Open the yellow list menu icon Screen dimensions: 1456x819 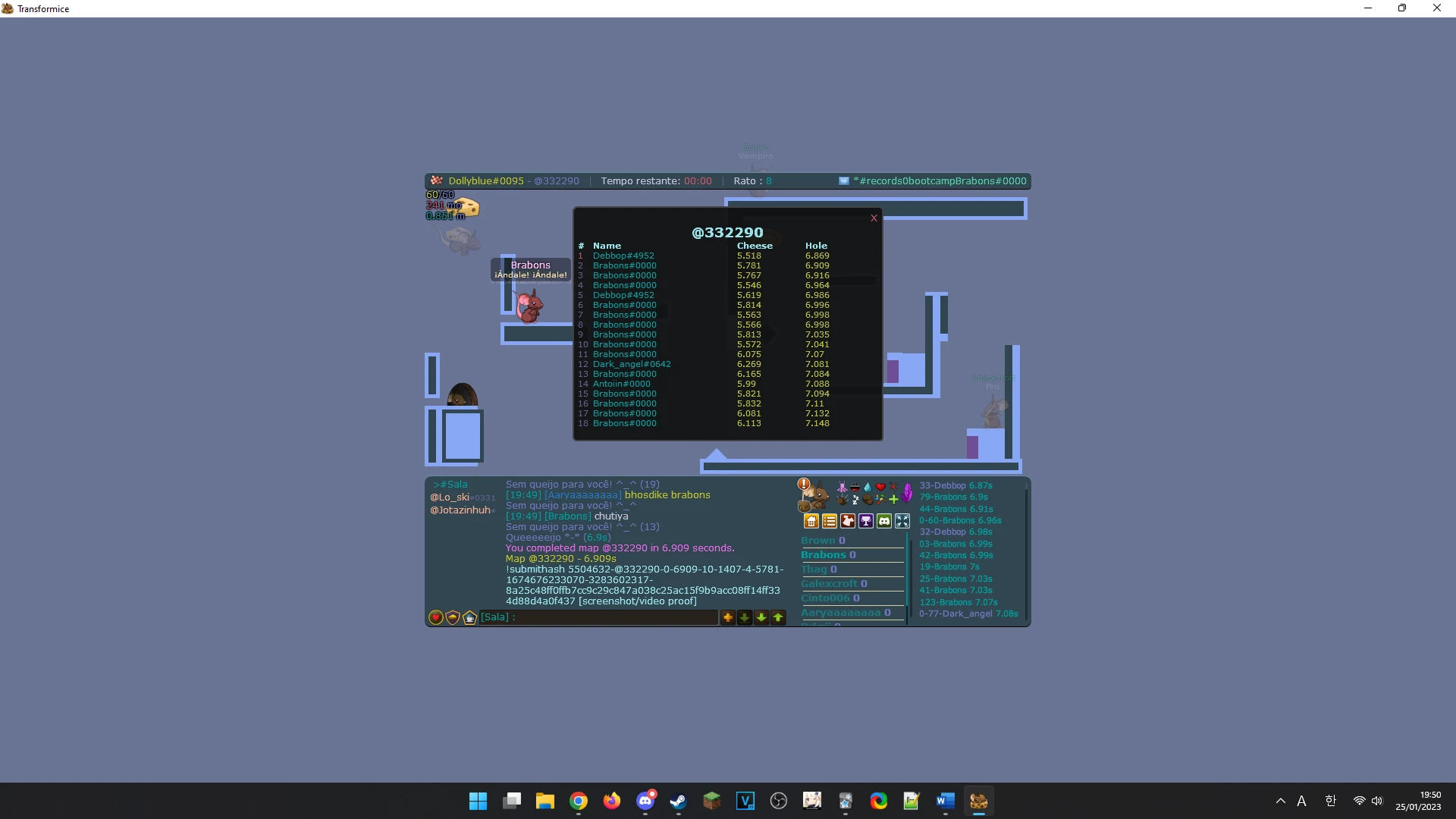click(830, 521)
